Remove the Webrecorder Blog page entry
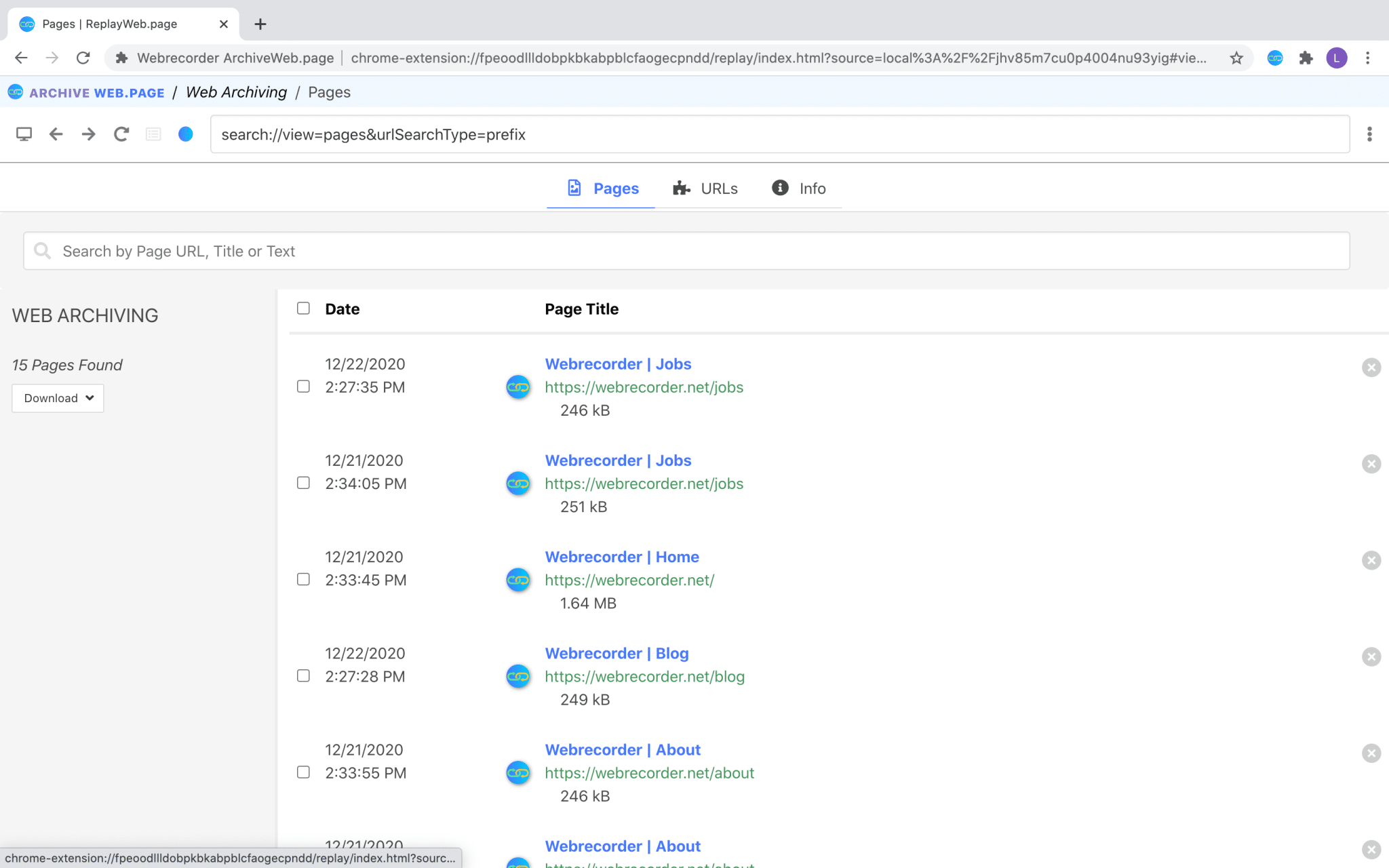1389x868 pixels. 1371,656
